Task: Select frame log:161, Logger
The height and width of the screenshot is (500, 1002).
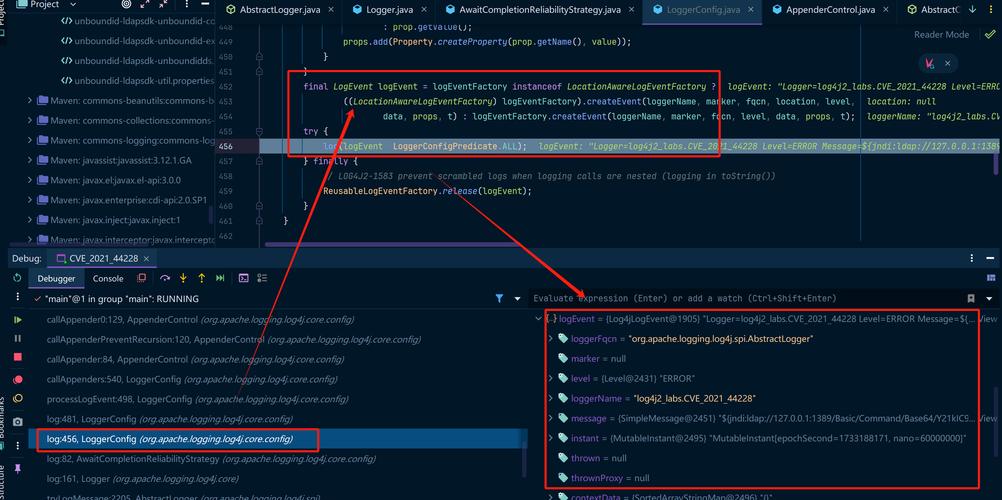Action: (x=278, y=479)
